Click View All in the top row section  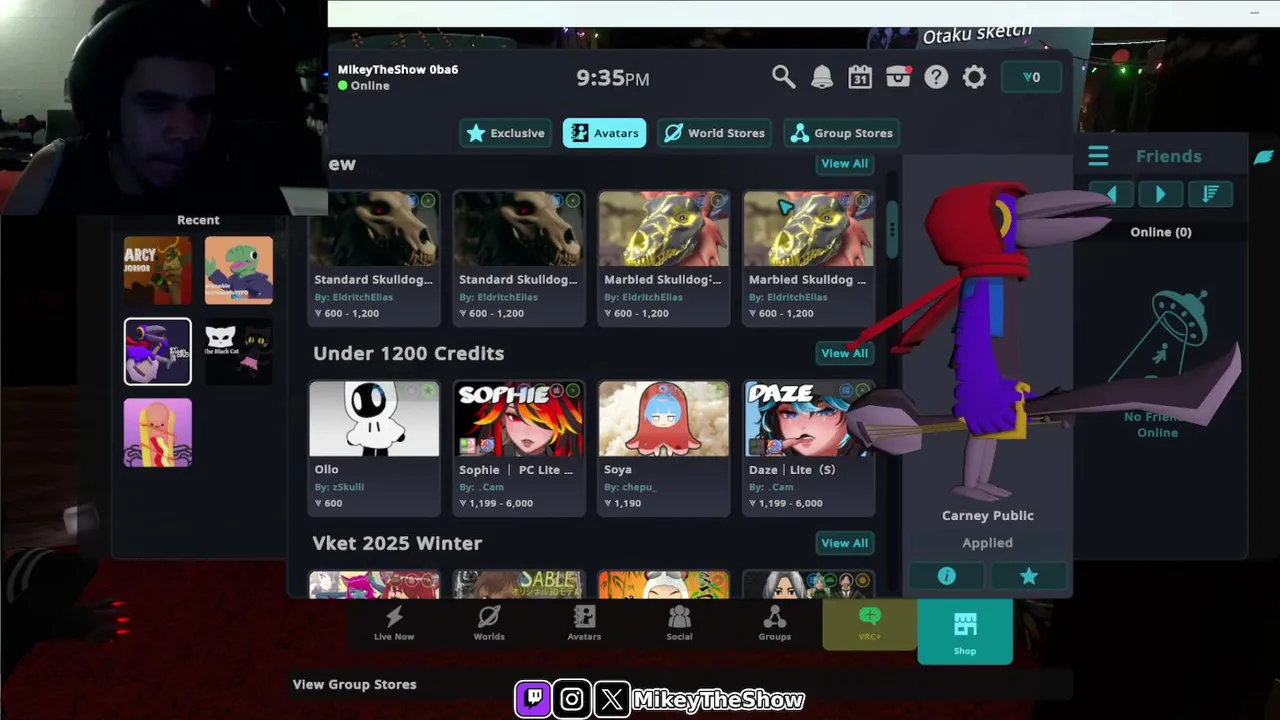844,163
